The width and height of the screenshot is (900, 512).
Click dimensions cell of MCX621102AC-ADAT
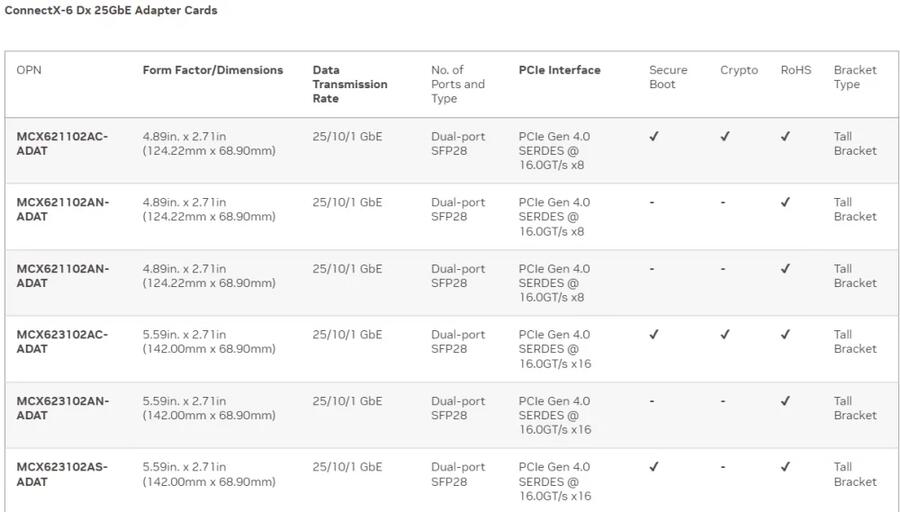click(209, 143)
